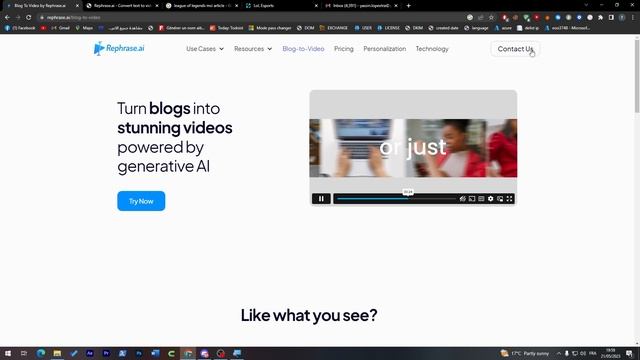The height and width of the screenshot is (360, 640).
Task: Reload the current page
Action: [29, 18]
